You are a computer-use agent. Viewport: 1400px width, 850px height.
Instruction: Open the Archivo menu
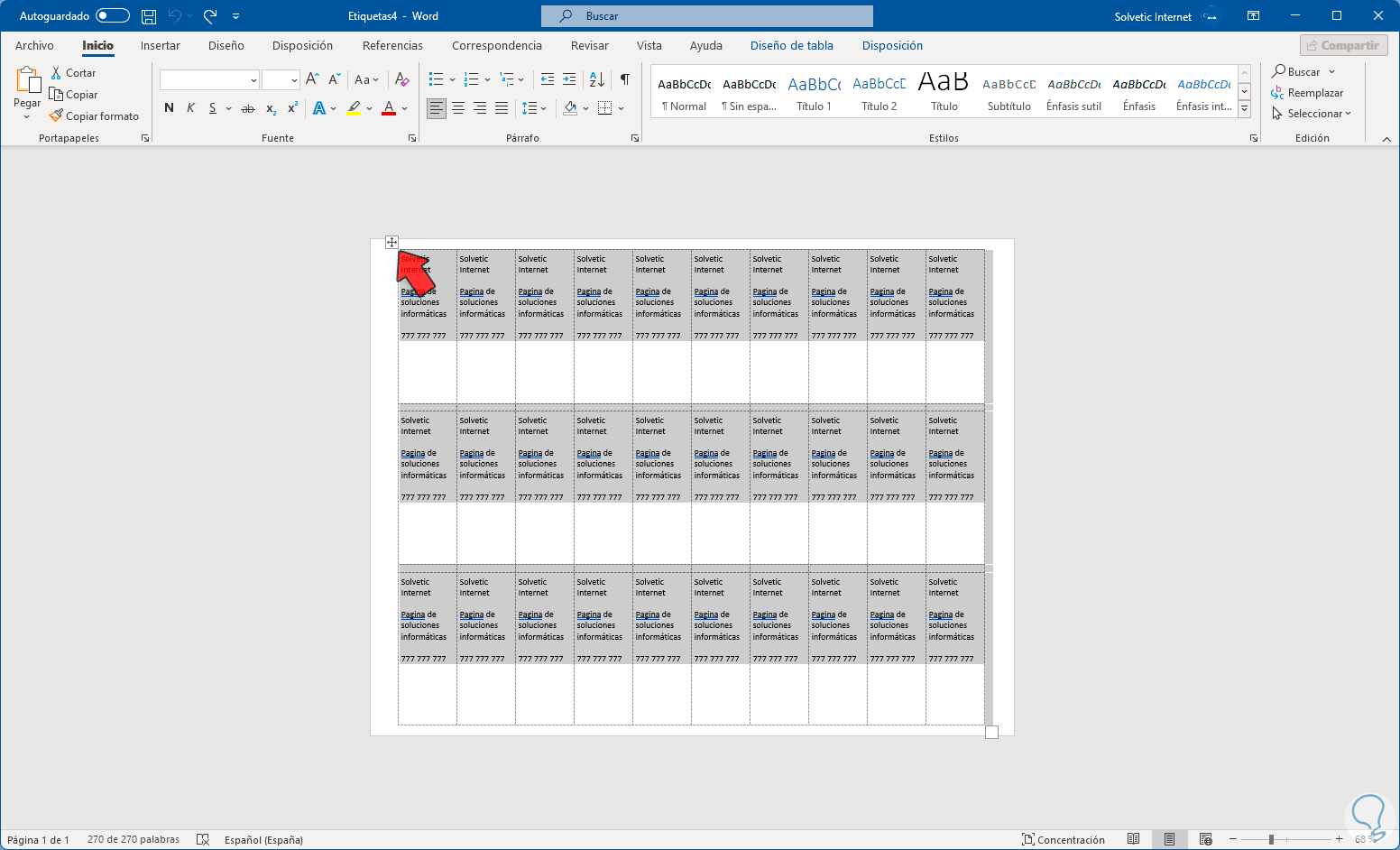coord(34,45)
